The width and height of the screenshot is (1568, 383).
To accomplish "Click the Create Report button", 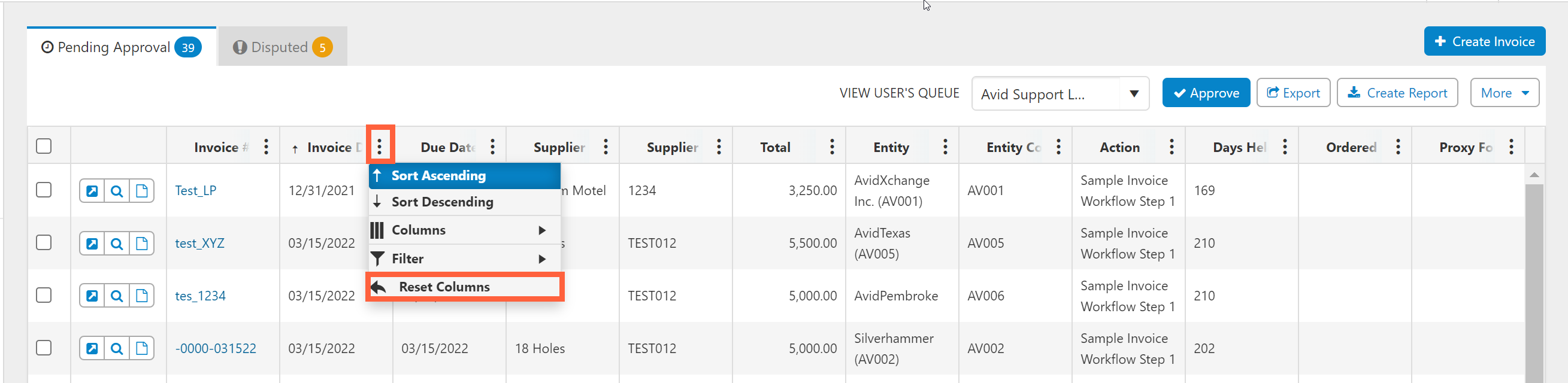I will click(x=1397, y=93).
